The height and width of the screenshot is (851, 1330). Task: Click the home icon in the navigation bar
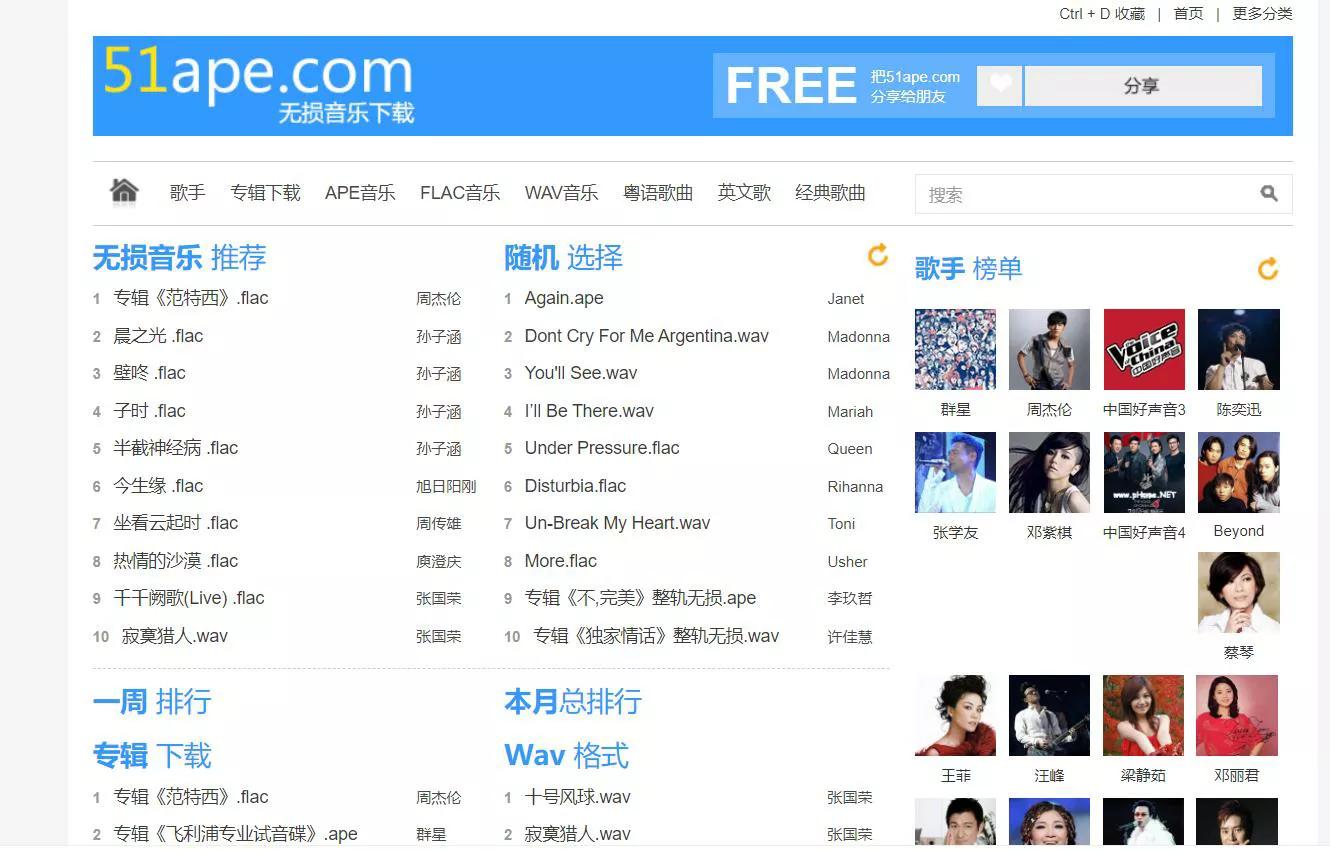(123, 191)
